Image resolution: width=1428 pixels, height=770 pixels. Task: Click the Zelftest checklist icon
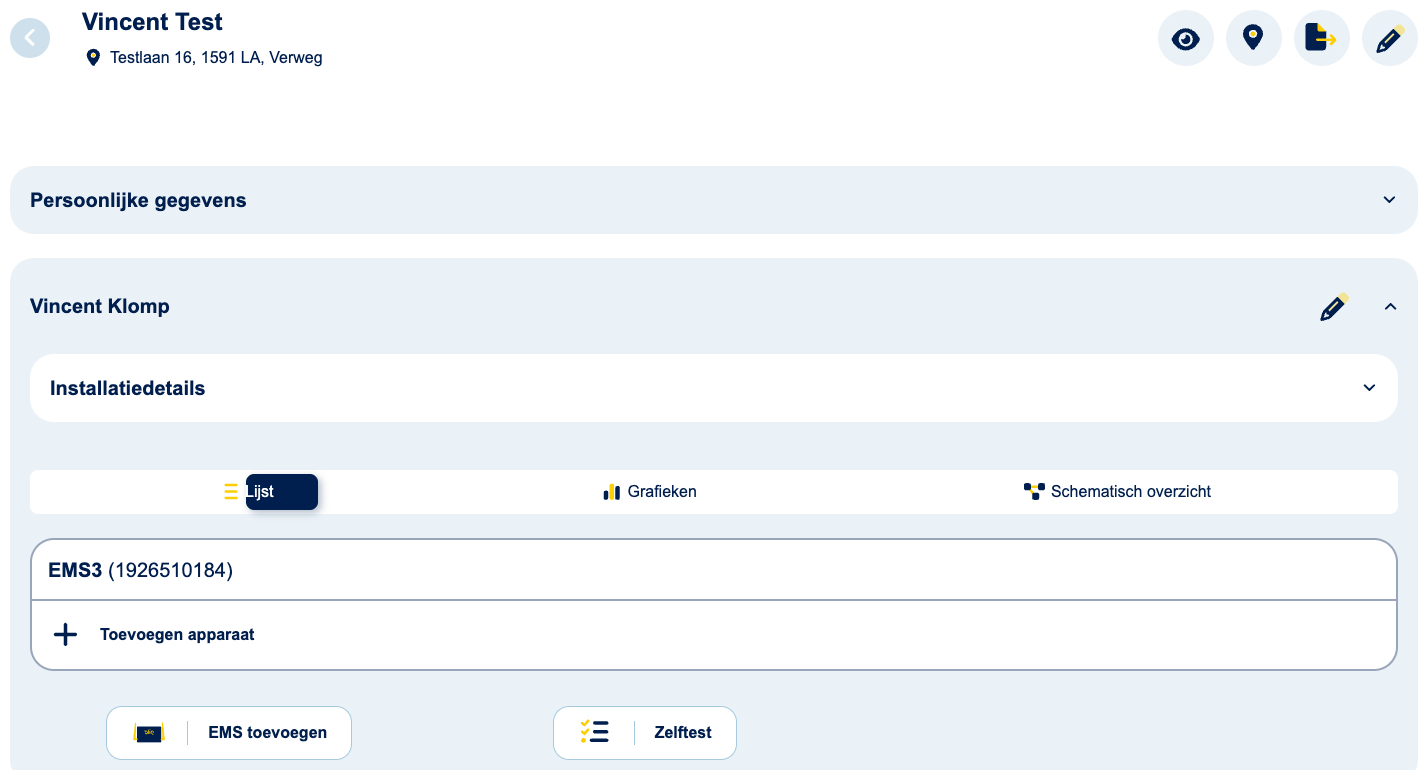(594, 733)
